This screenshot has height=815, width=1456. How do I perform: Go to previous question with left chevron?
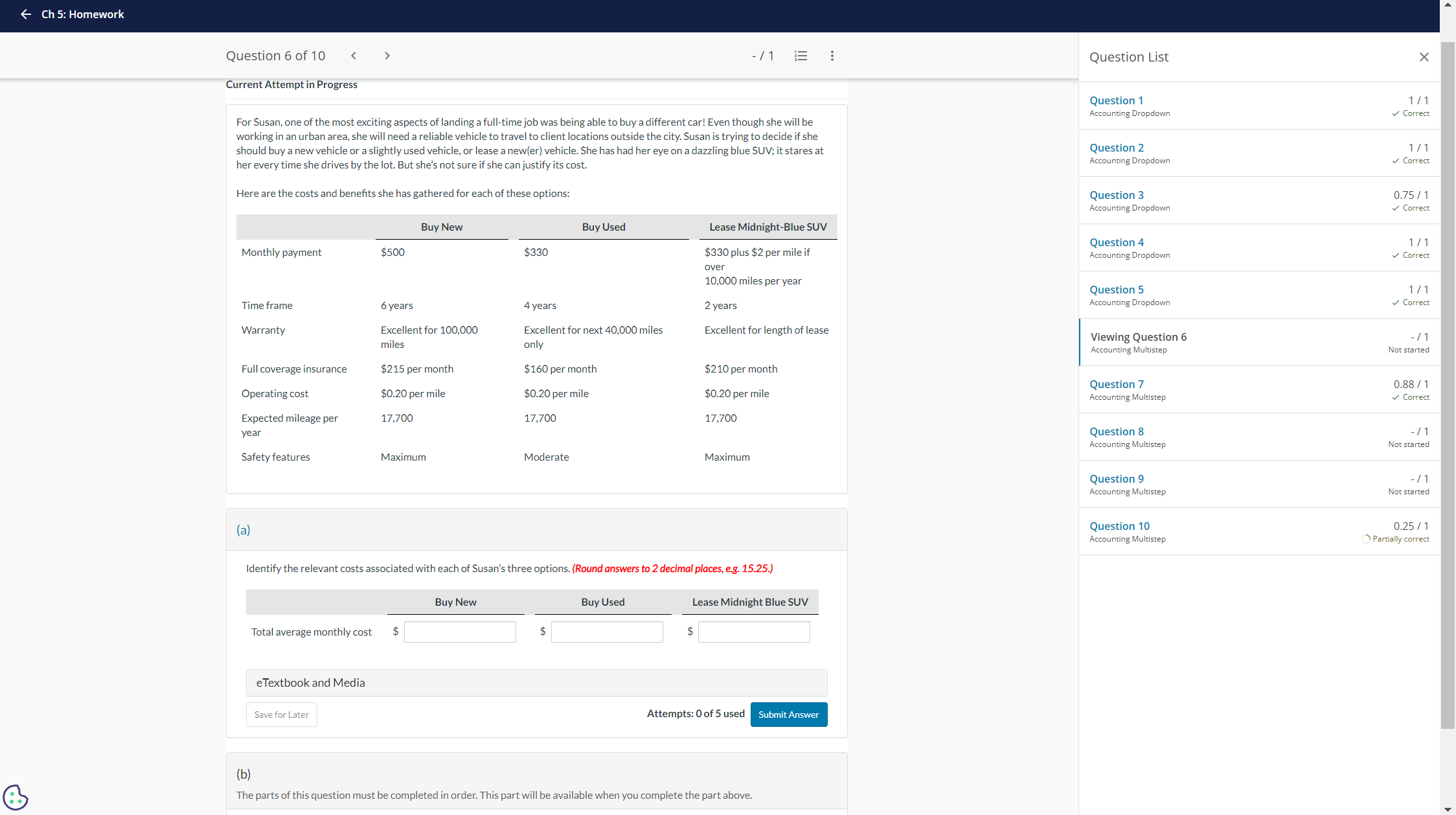[354, 56]
